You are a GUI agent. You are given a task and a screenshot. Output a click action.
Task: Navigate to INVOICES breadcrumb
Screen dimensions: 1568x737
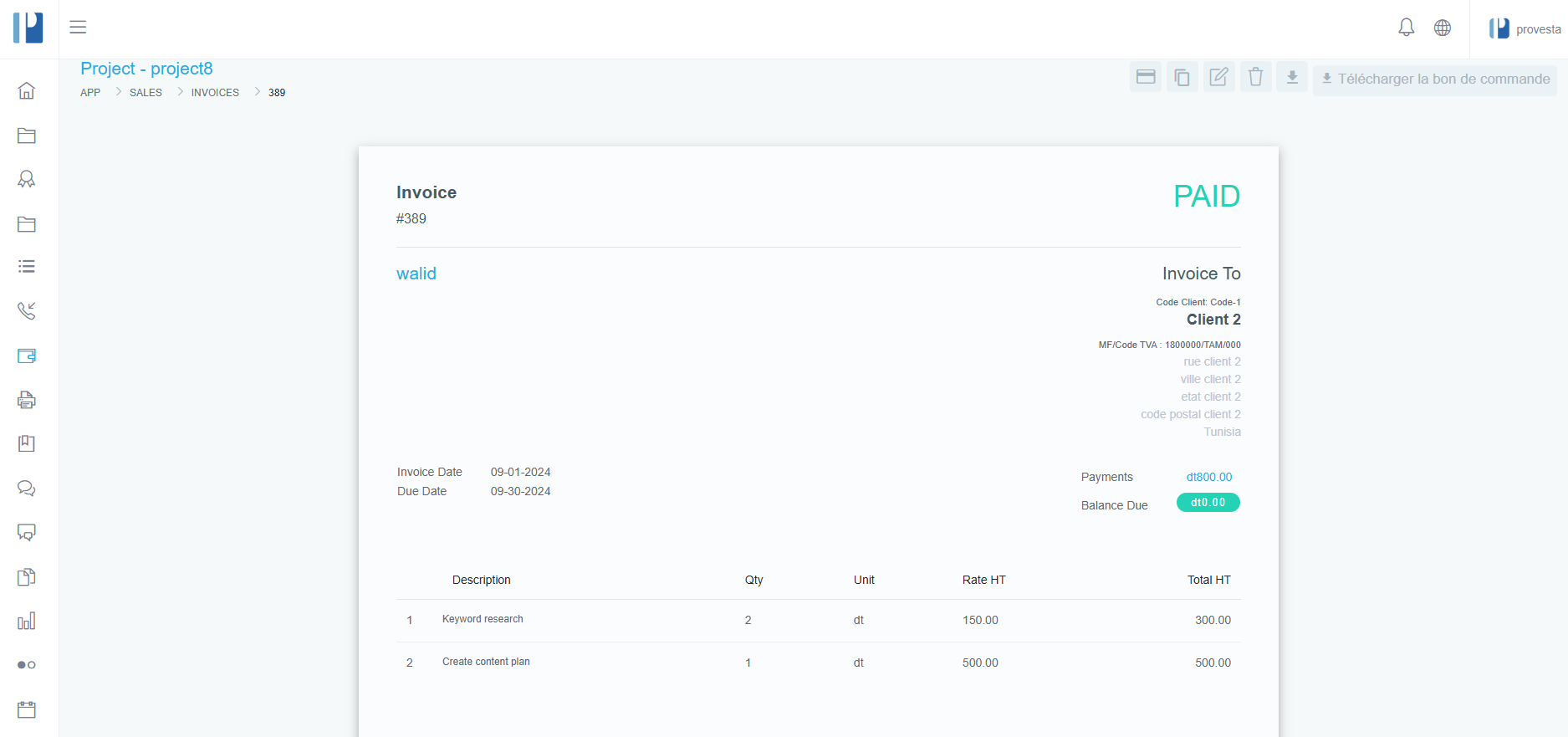click(215, 93)
